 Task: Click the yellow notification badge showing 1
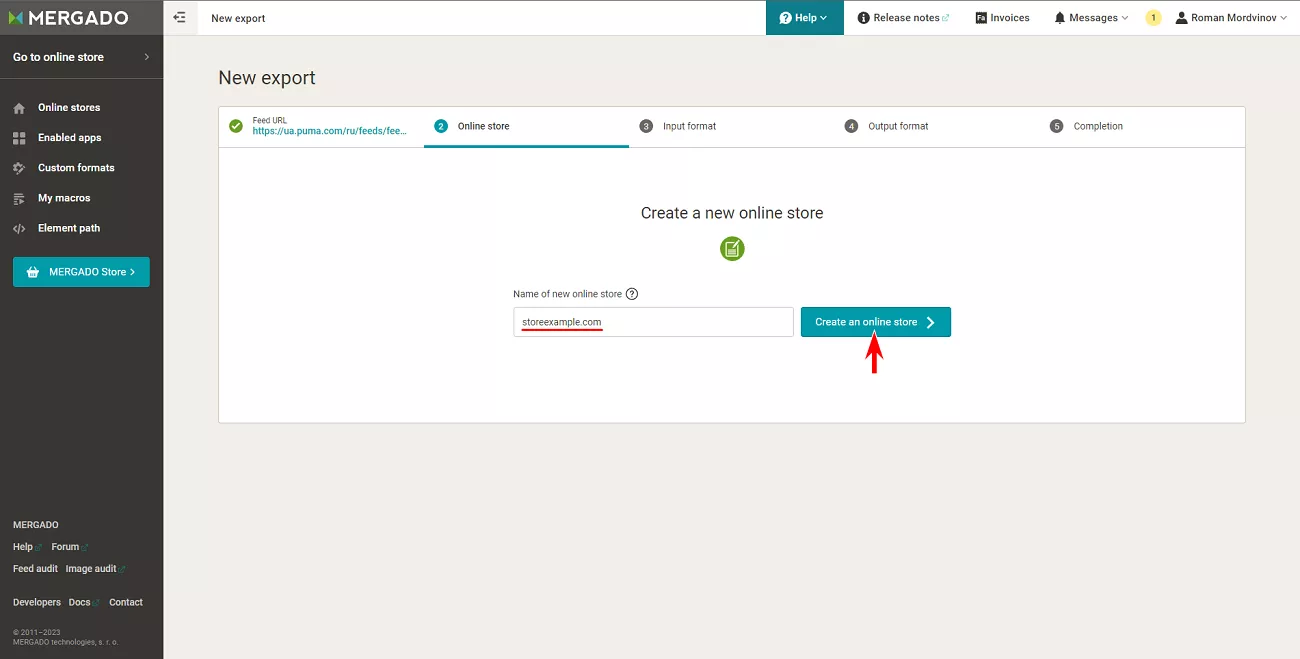coord(1153,18)
